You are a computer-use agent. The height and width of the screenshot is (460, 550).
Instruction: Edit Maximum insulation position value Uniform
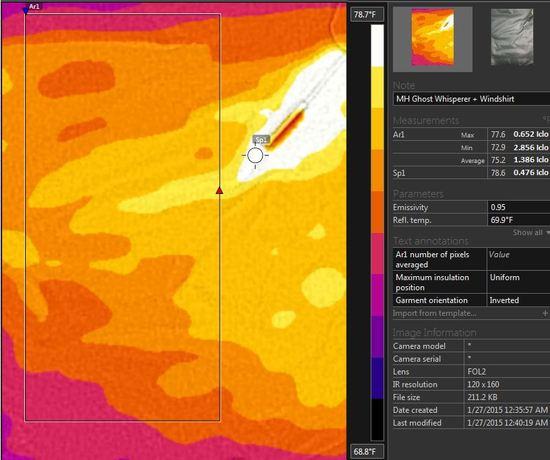pos(519,282)
